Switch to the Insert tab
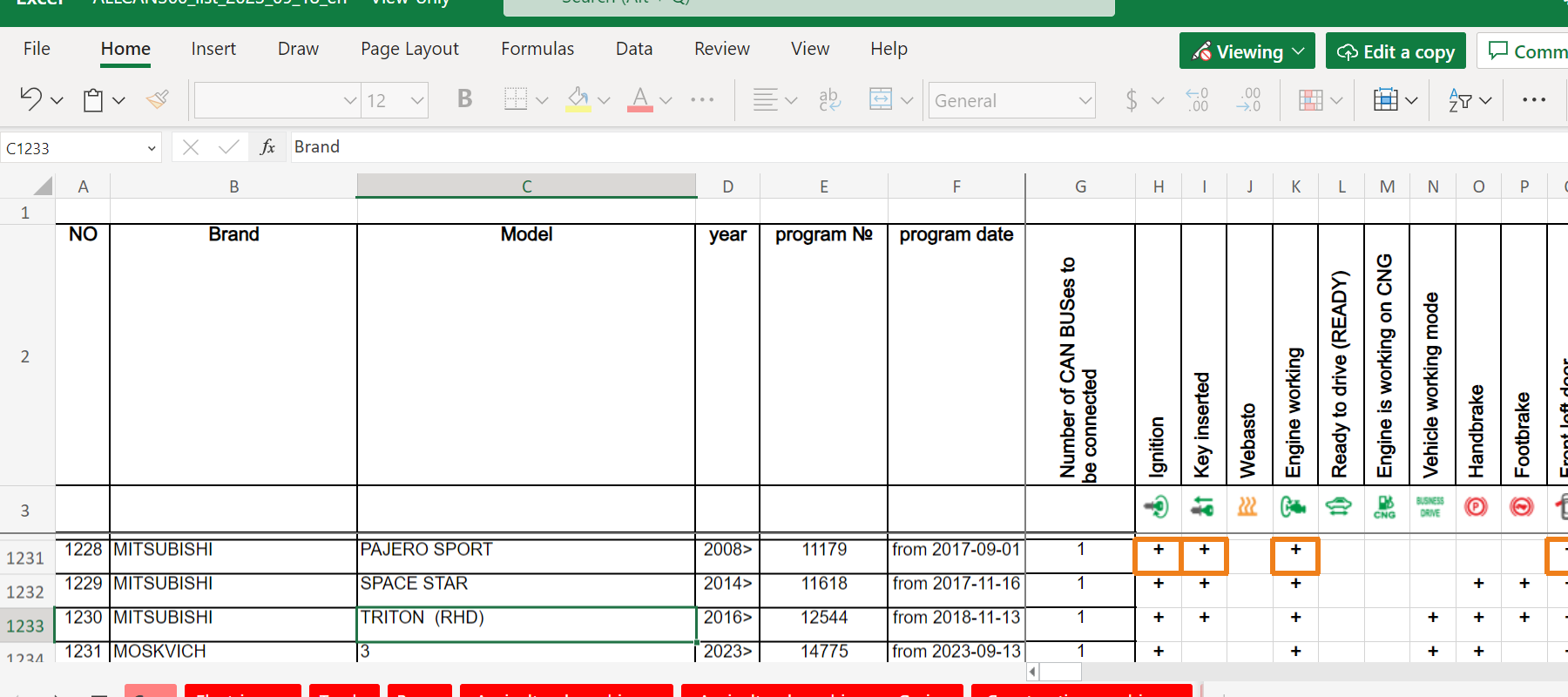The height and width of the screenshot is (697, 1568). click(213, 49)
